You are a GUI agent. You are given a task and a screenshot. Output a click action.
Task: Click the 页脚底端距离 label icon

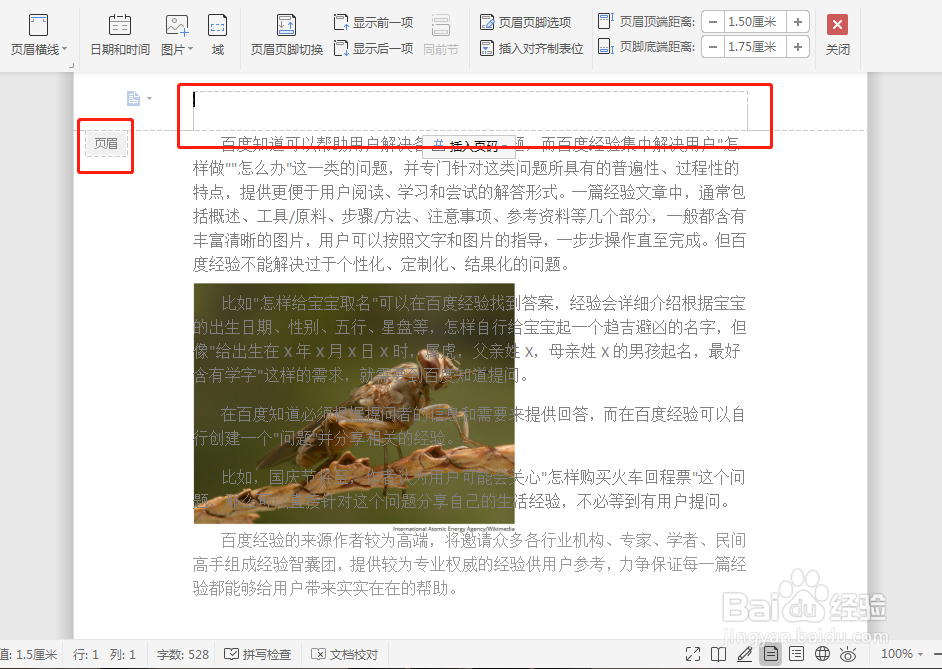(606, 46)
